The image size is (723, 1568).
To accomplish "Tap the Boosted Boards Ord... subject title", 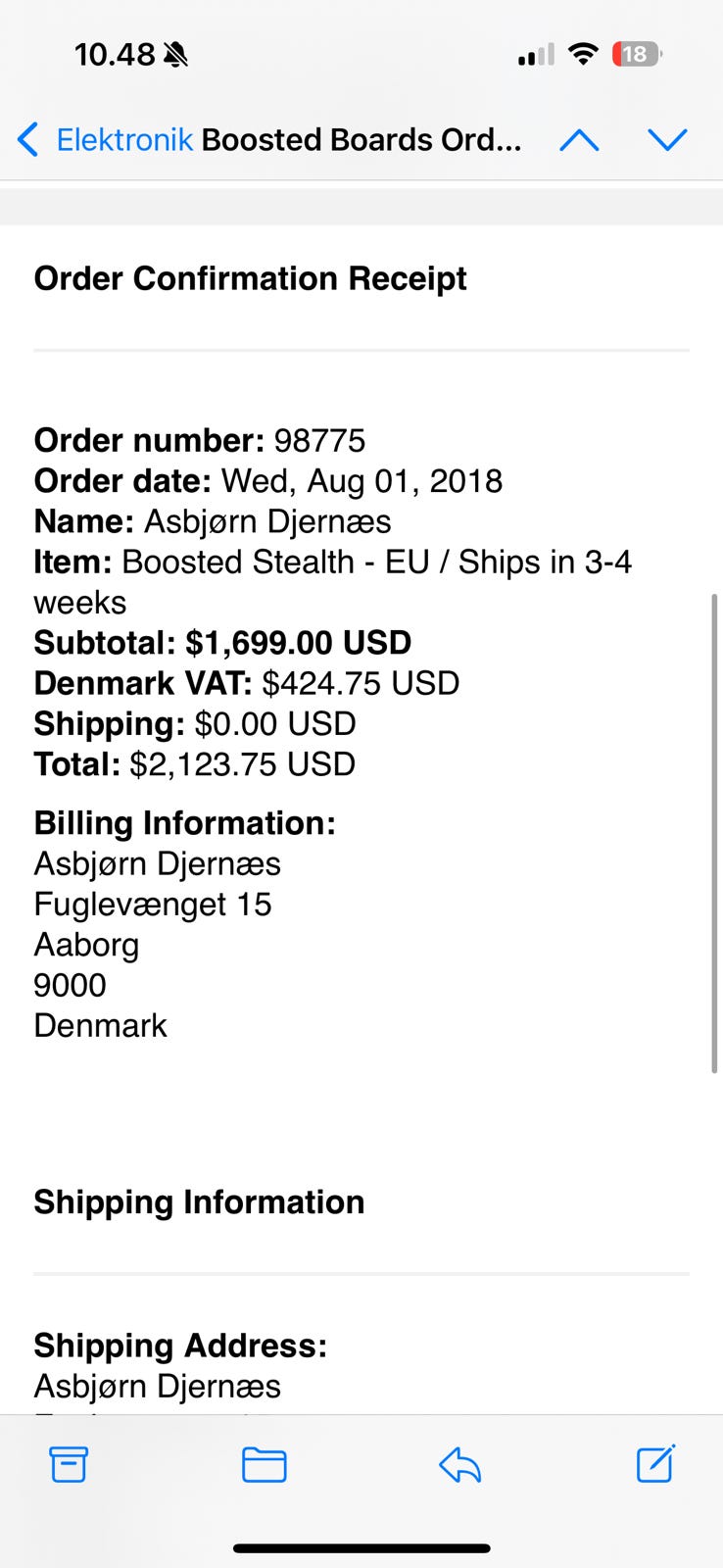I will click(x=361, y=140).
